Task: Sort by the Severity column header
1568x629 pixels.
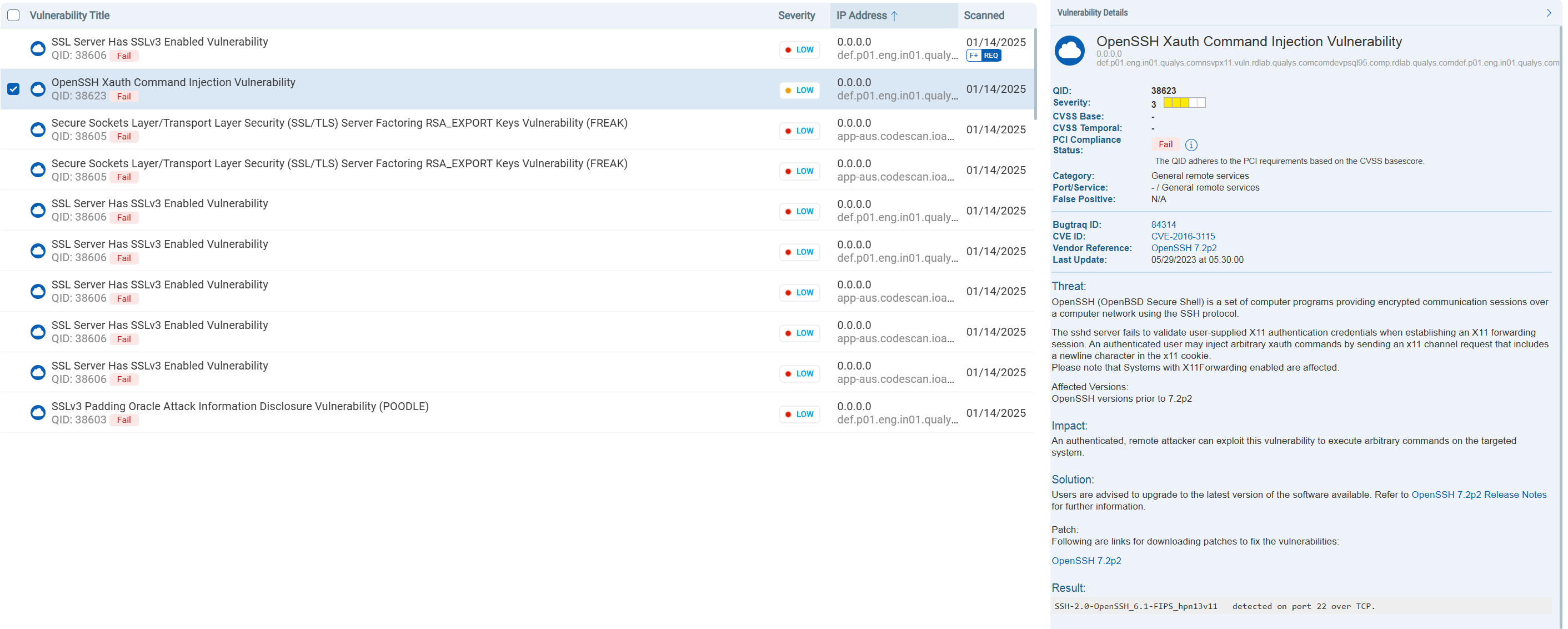Action: [x=796, y=15]
